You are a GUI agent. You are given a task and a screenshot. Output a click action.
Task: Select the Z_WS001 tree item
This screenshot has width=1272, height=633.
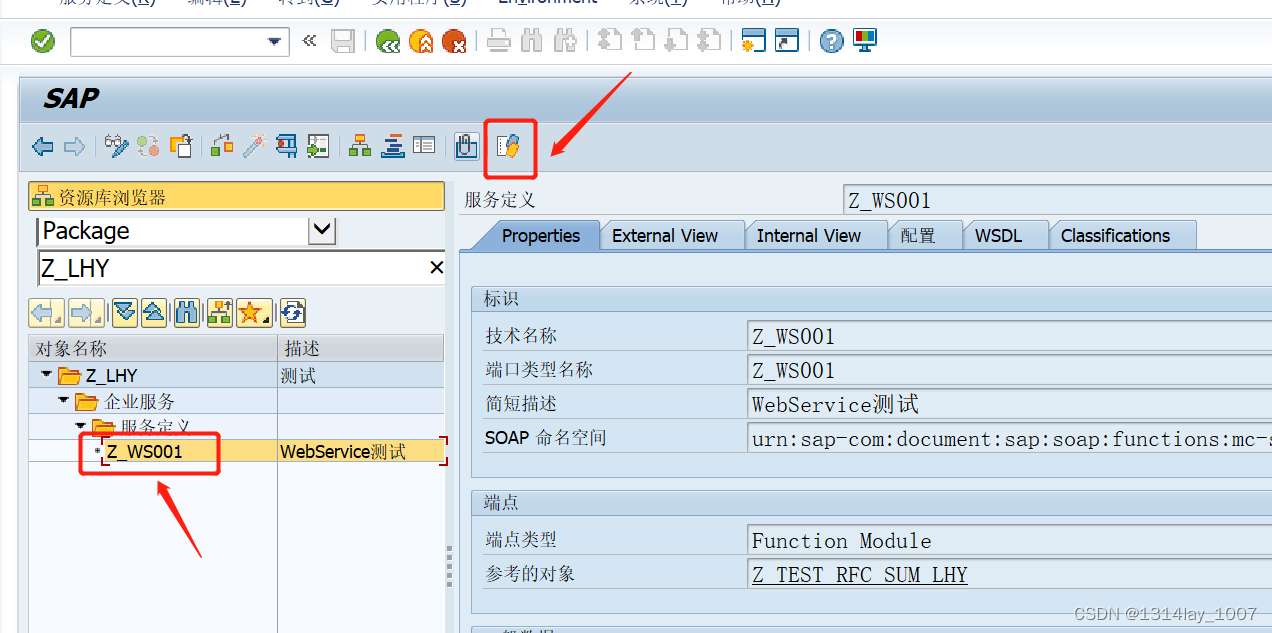(x=145, y=451)
